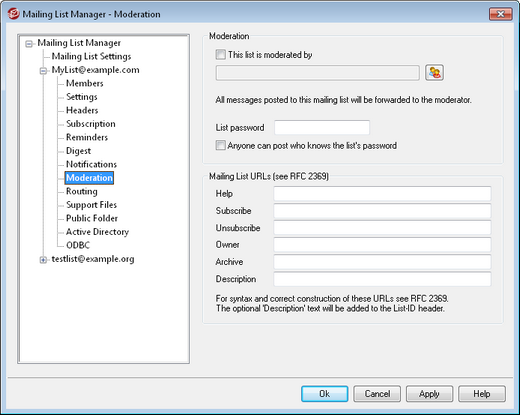Collapse the MyList@example.com tree node
Image resolution: width=520 pixels, height=415 pixels.
point(43,71)
